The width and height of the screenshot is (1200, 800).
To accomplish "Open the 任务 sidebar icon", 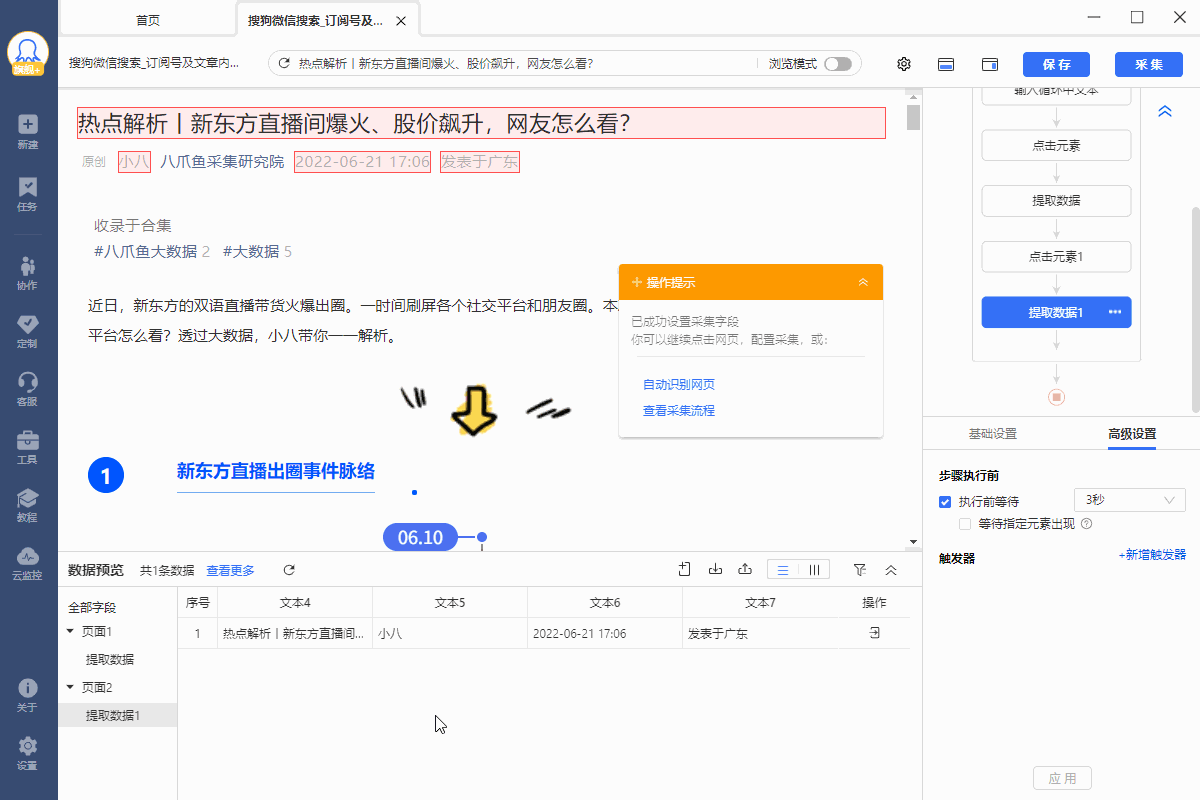I will (28, 194).
